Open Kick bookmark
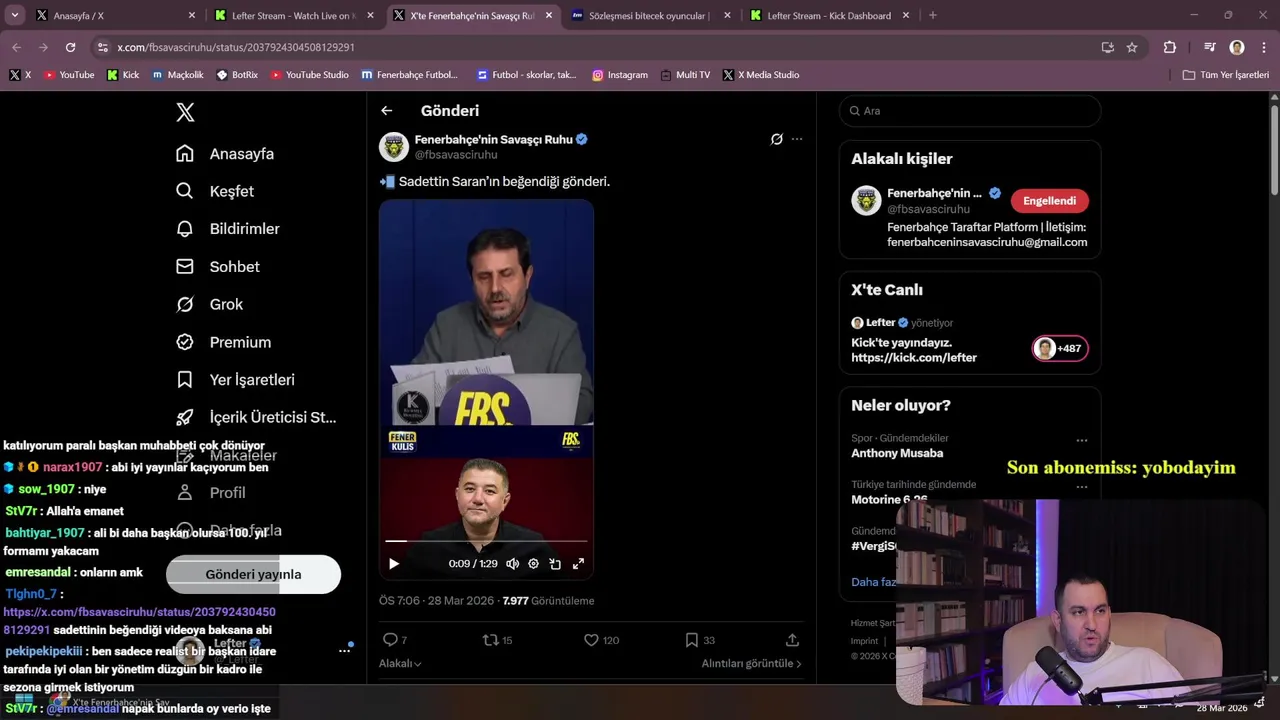1280x720 pixels. point(123,75)
